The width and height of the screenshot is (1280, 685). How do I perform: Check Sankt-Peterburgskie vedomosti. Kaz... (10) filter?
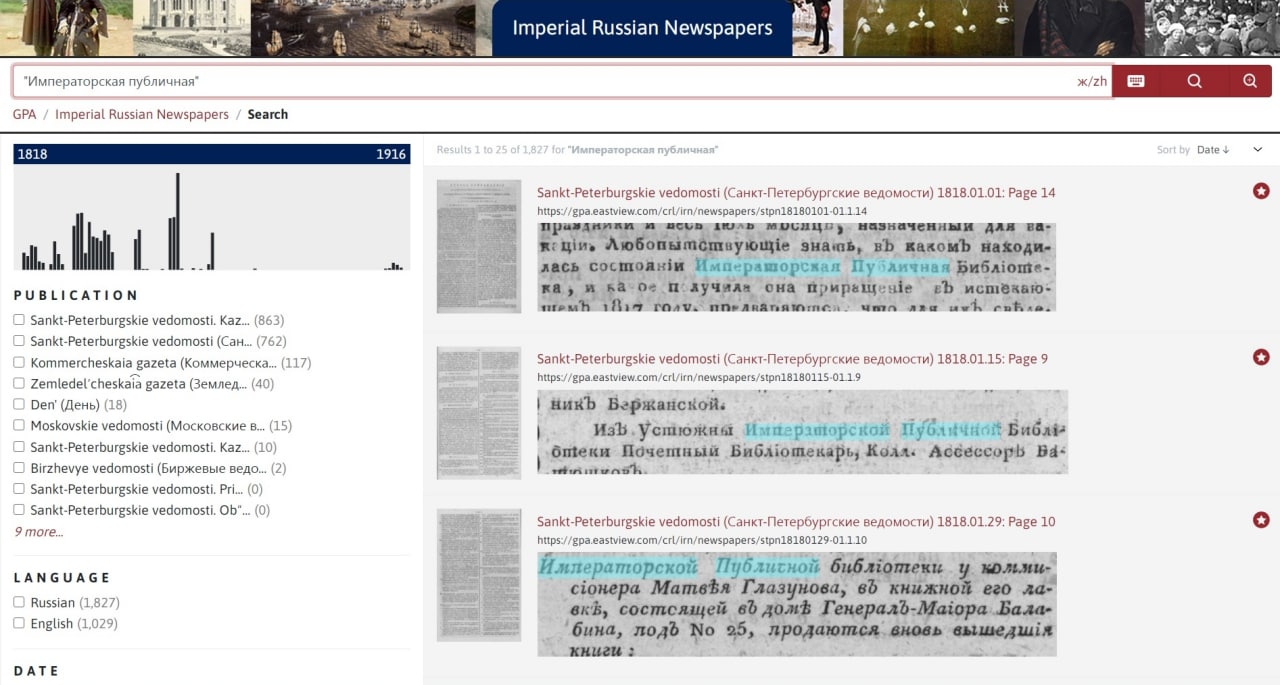(19, 447)
